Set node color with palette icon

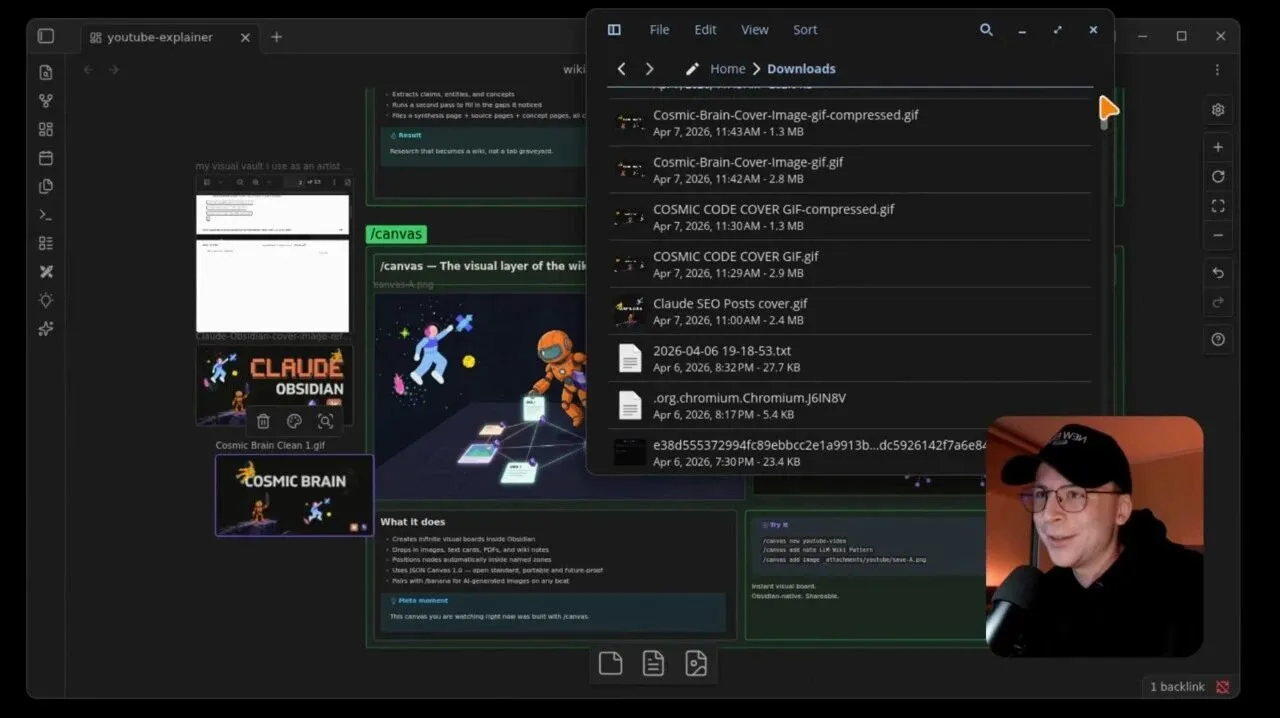[294, 421]
